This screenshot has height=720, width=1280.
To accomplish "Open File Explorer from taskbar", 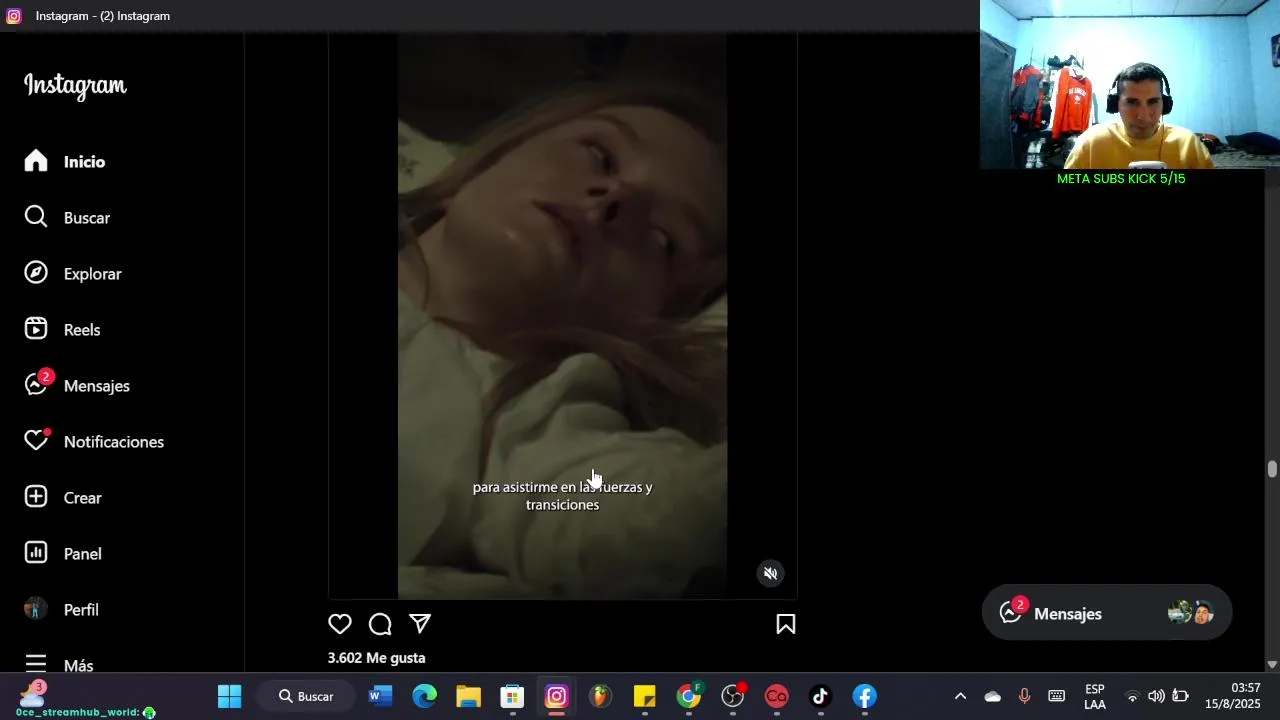I will pyautogui.click(x=469, y=696).
